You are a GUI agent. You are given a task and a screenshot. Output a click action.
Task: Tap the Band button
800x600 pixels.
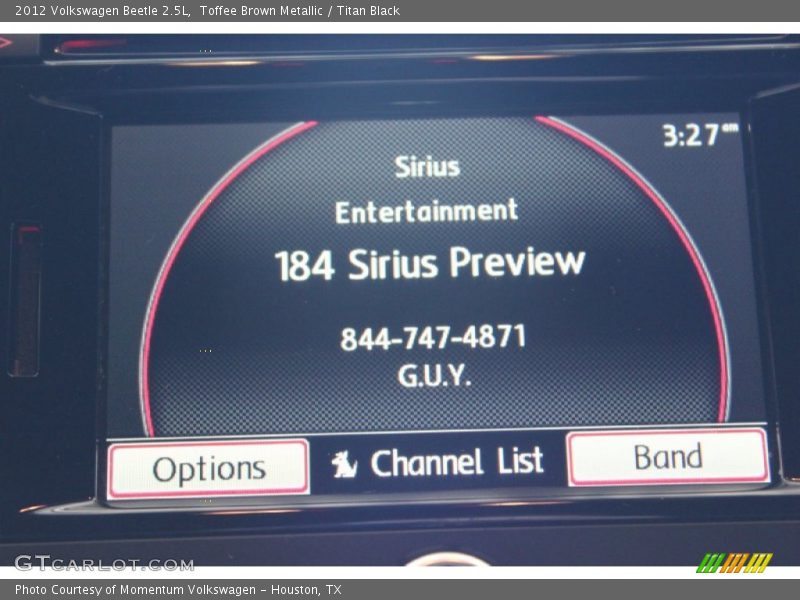coord(667,457)
